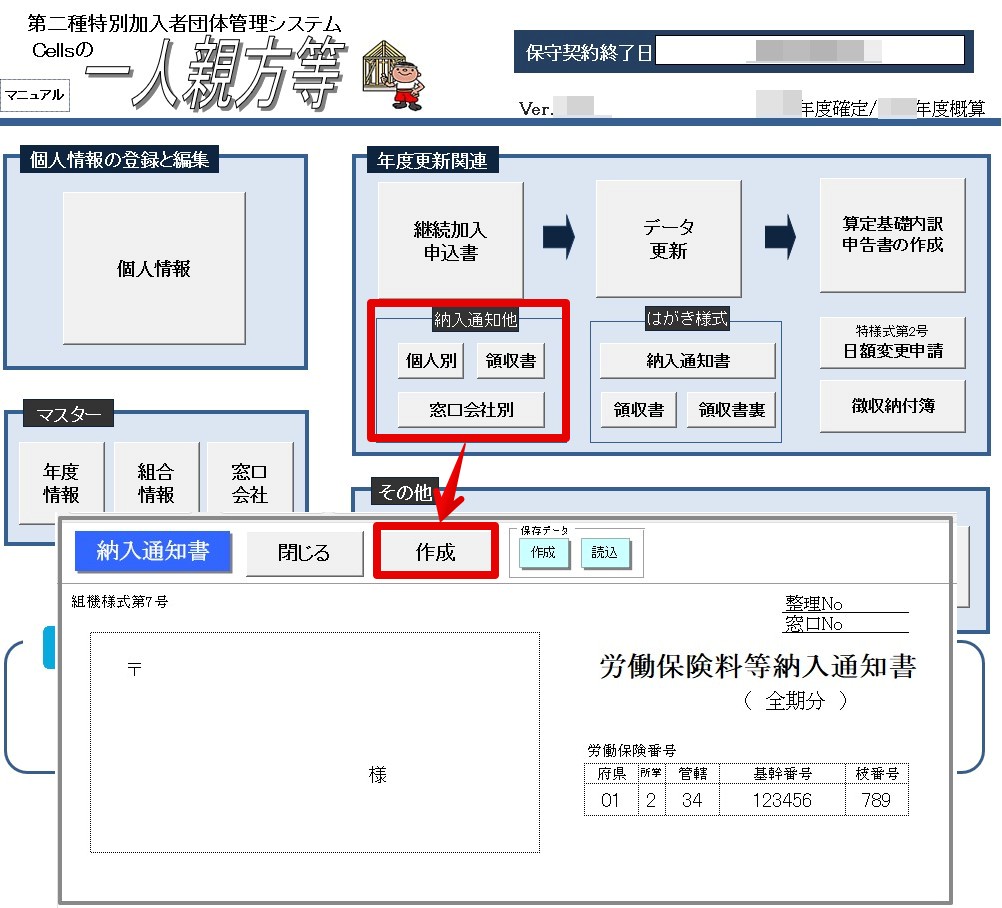
Task: Choose the 窓口会社別 button
Action: (471, 410)
